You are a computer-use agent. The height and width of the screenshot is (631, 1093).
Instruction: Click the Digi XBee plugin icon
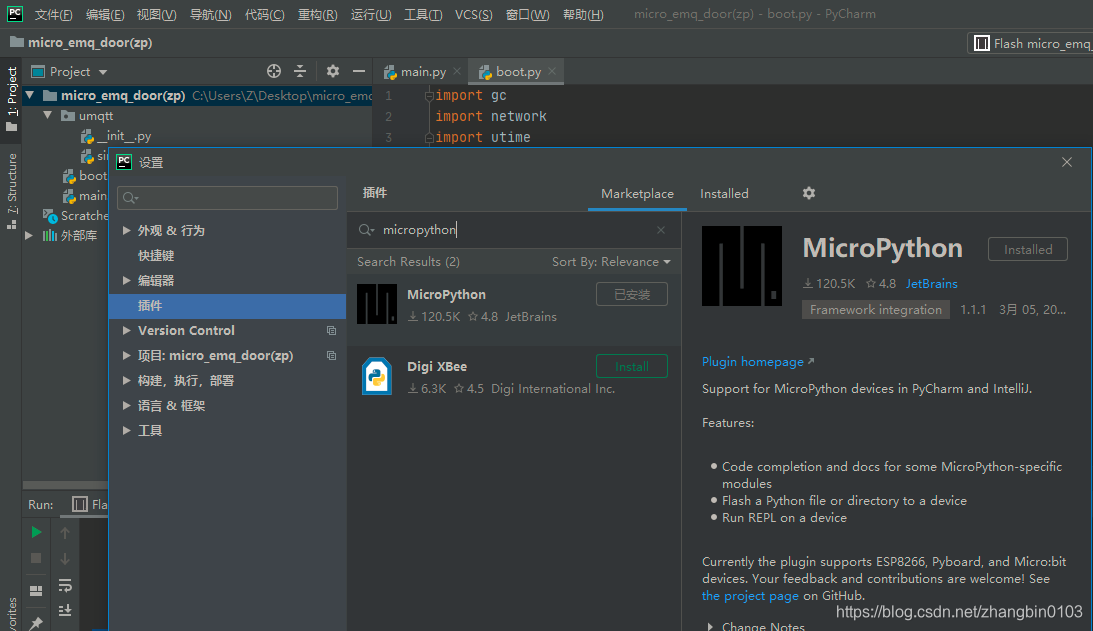tap(377, 376)
